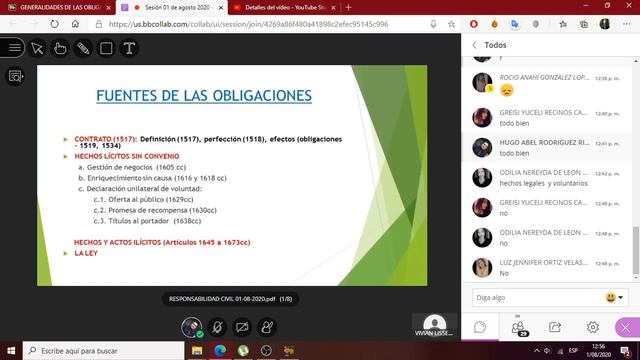Image resolution: width=640 pixels, height=360 pixels.
Task: Open Microsoft Edge taskbar icon
Action: coord(220,351)
